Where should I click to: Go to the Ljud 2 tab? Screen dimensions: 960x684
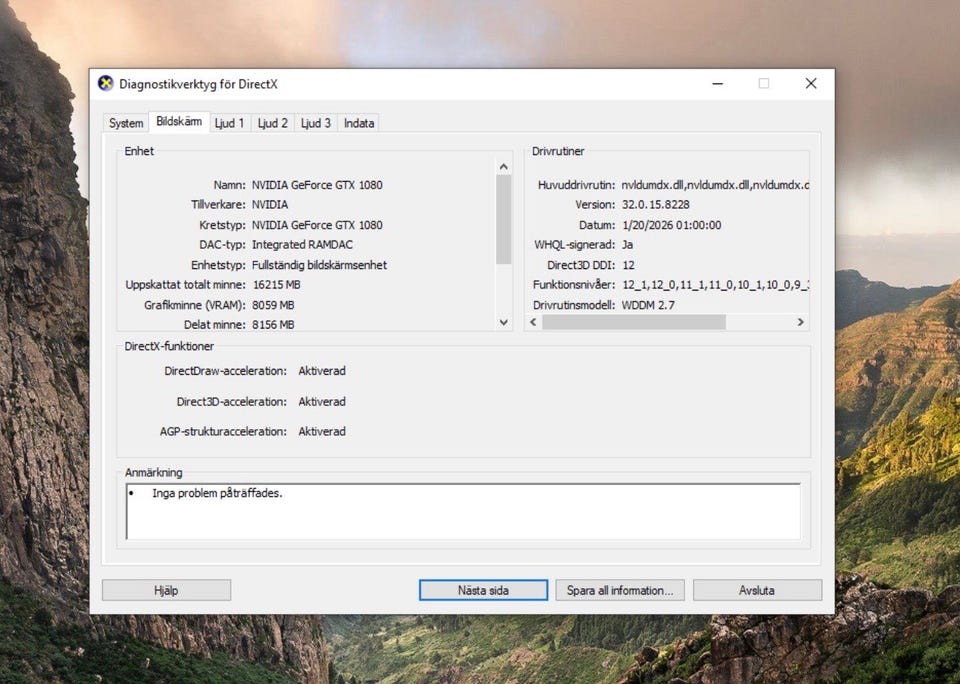272,123
